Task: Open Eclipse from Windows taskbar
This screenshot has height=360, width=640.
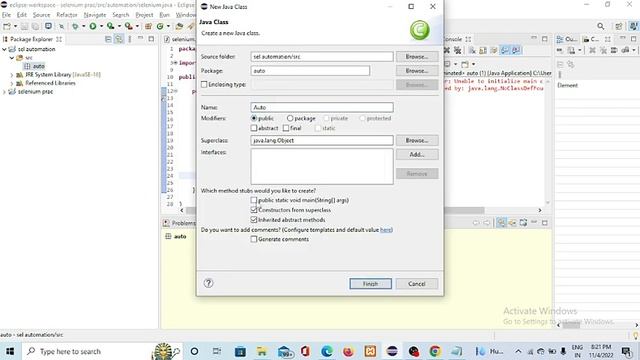Action: click(392, 351)
